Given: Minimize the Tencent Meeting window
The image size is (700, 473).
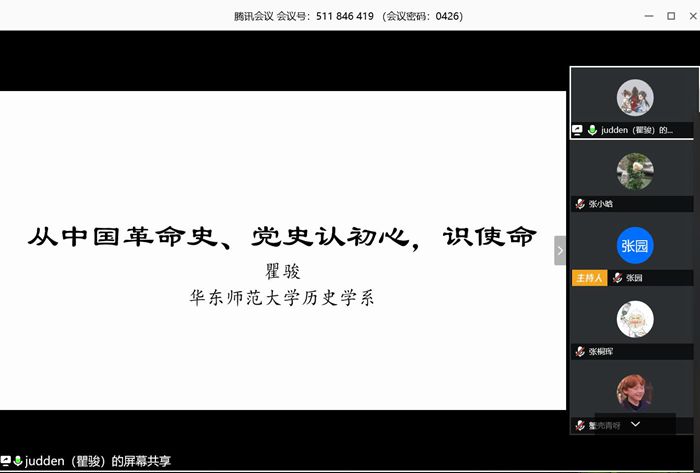Looking at the screenshot, I should [x=649, y=16].
